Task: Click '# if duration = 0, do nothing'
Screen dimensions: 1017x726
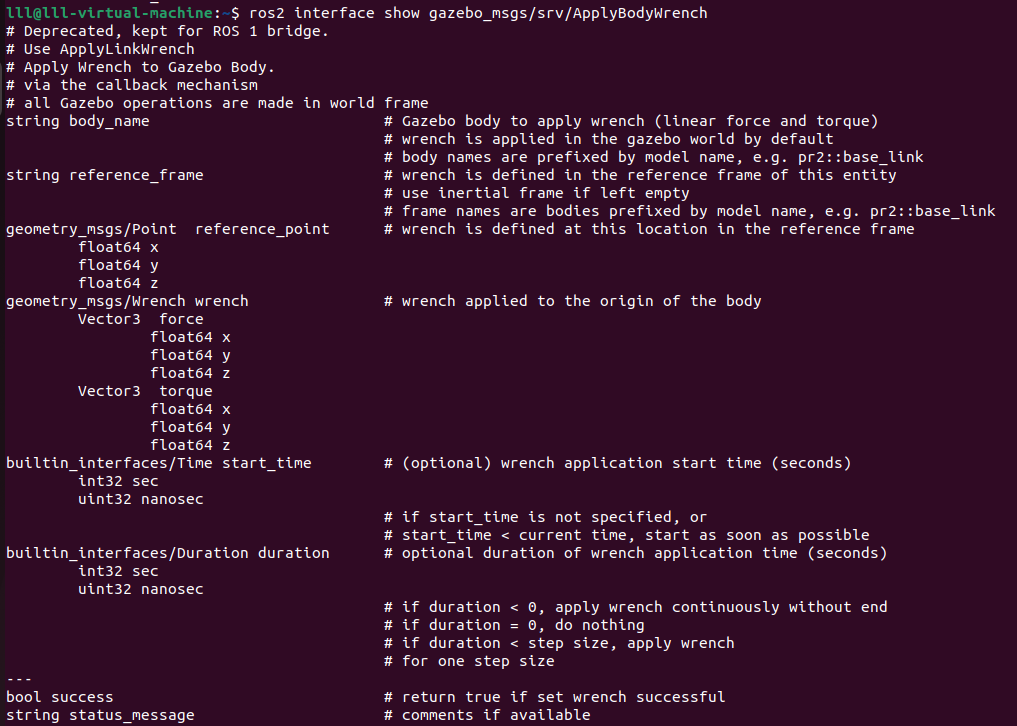Action: (x=514, y=625)
